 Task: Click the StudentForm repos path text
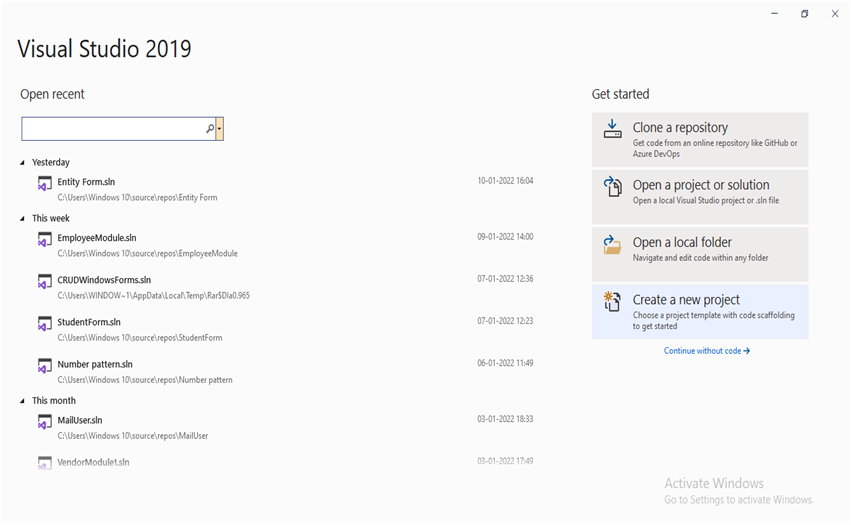coord(140,338)
